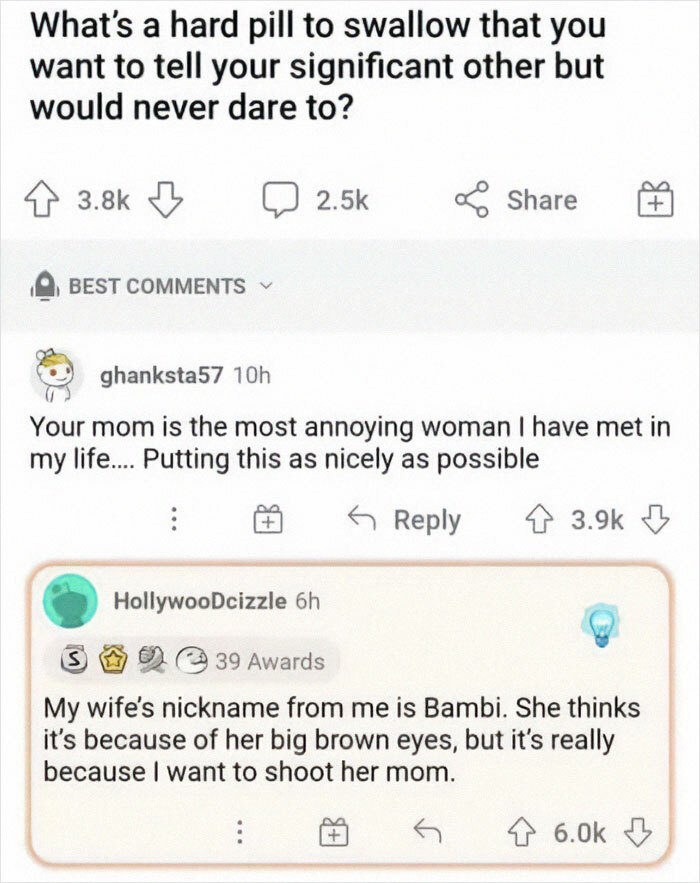Toggle the upvote on ghanksta57's comment
Viewport: 700px width, 883px height.
pos(537,519)
